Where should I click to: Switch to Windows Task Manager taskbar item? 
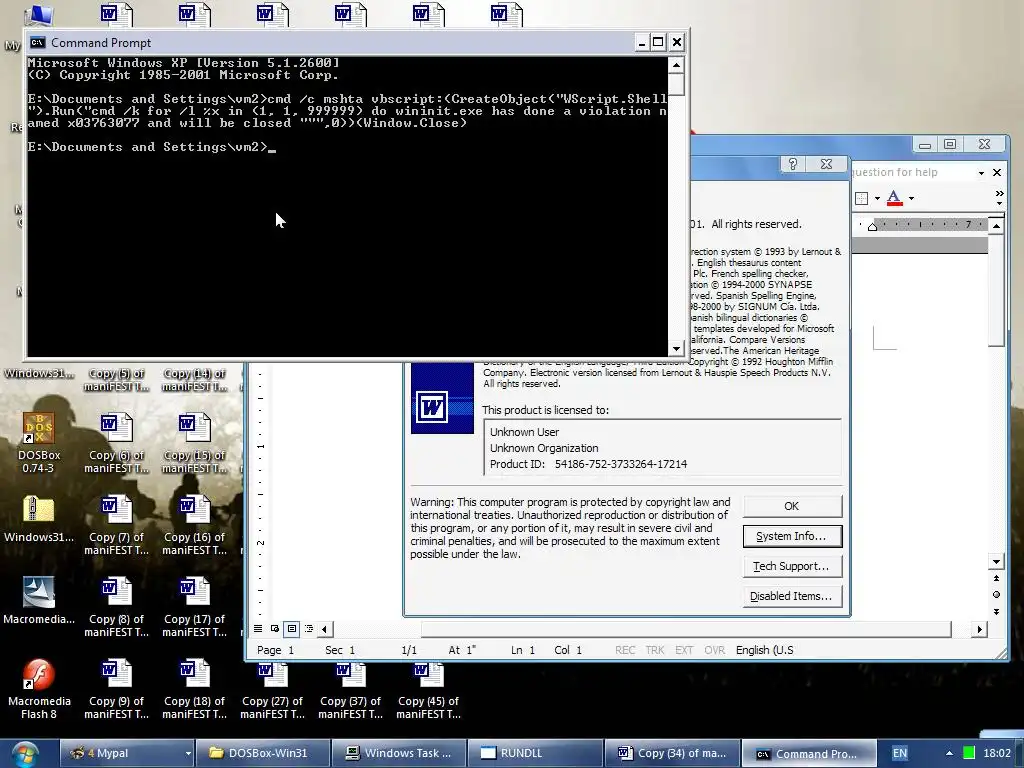(x=399, y=753)
